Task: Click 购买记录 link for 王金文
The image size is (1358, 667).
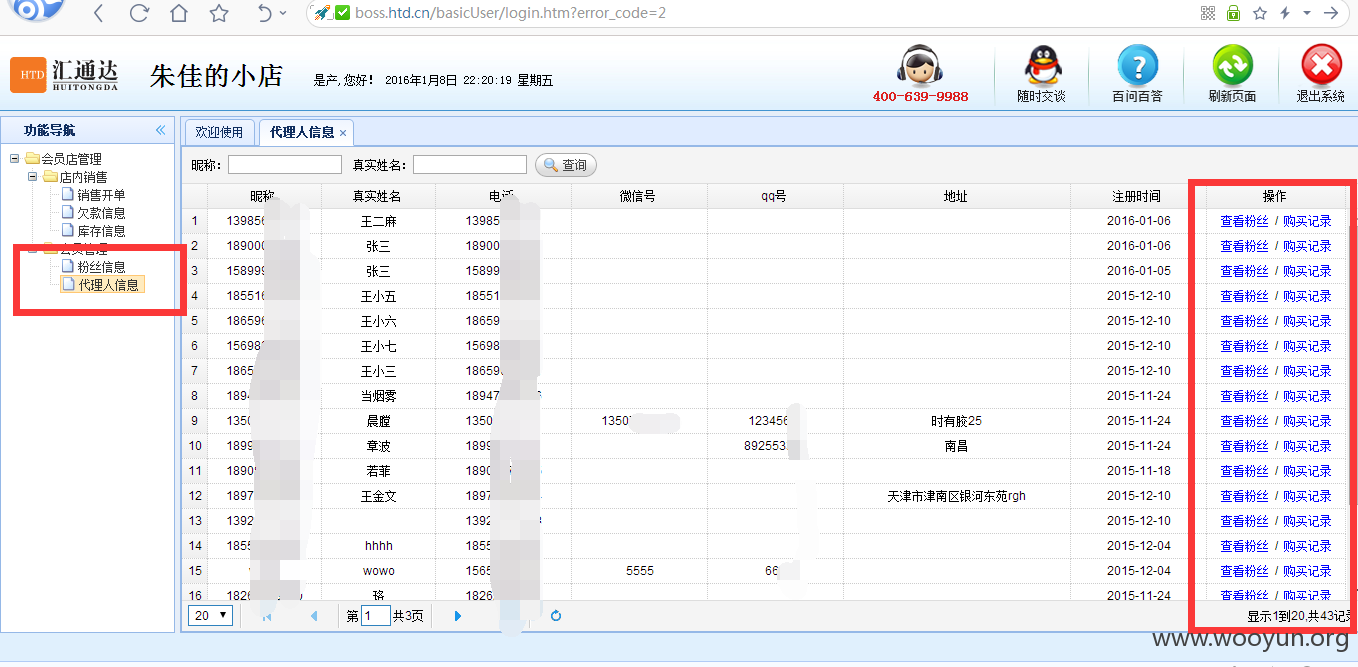Action: coord(1307,496)
